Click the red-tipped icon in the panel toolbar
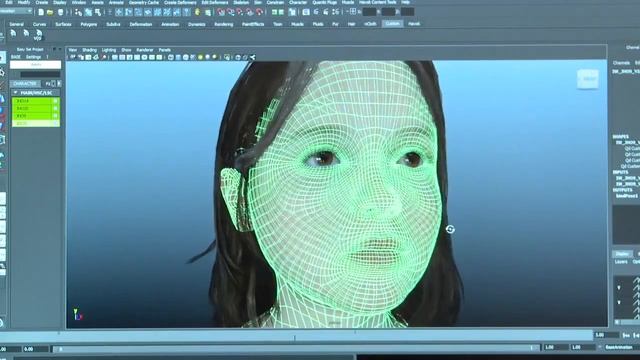This screenshot has width=640, height=360. click(104, 58)
